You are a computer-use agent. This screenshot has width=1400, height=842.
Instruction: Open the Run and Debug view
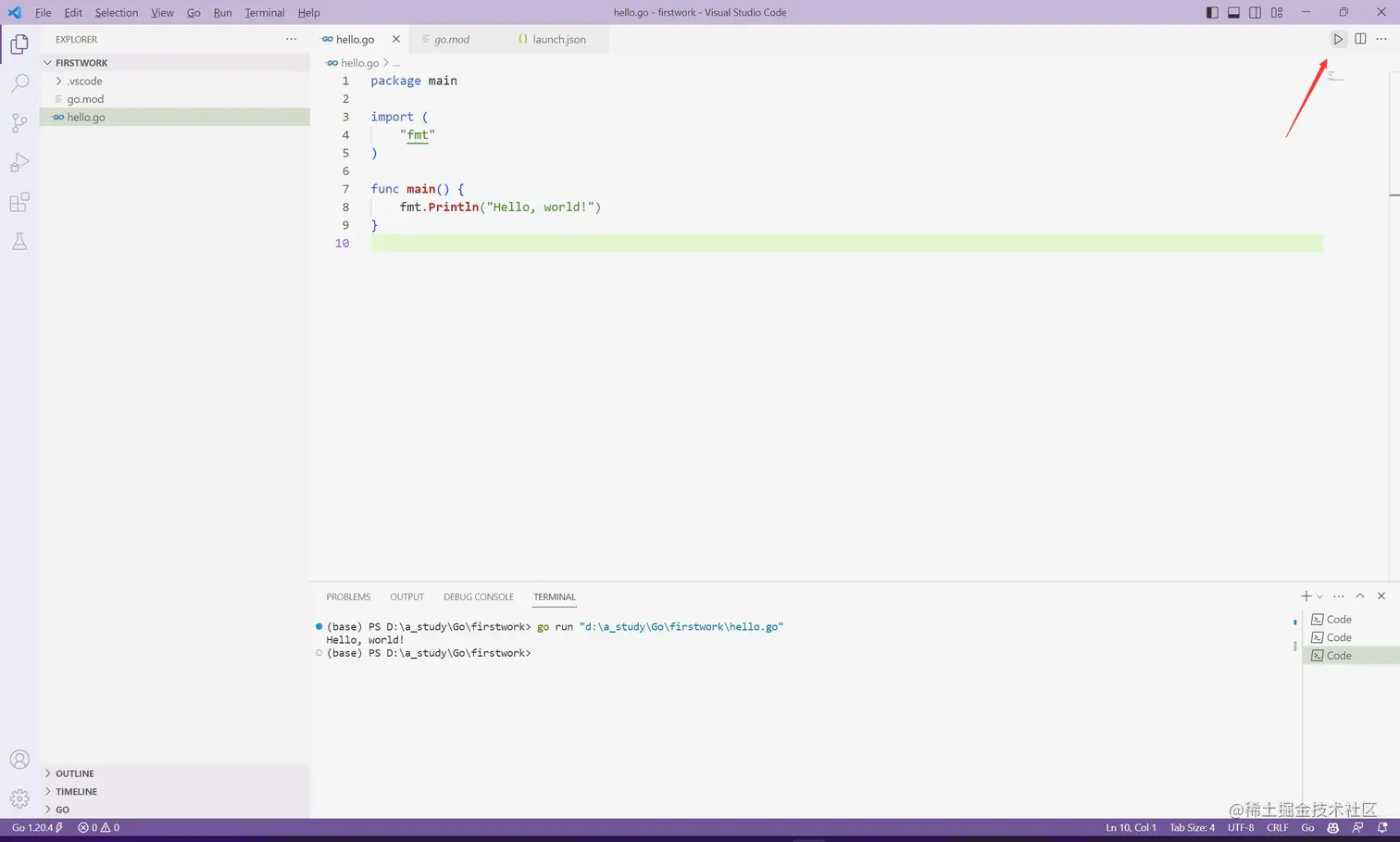coord(19,163)
